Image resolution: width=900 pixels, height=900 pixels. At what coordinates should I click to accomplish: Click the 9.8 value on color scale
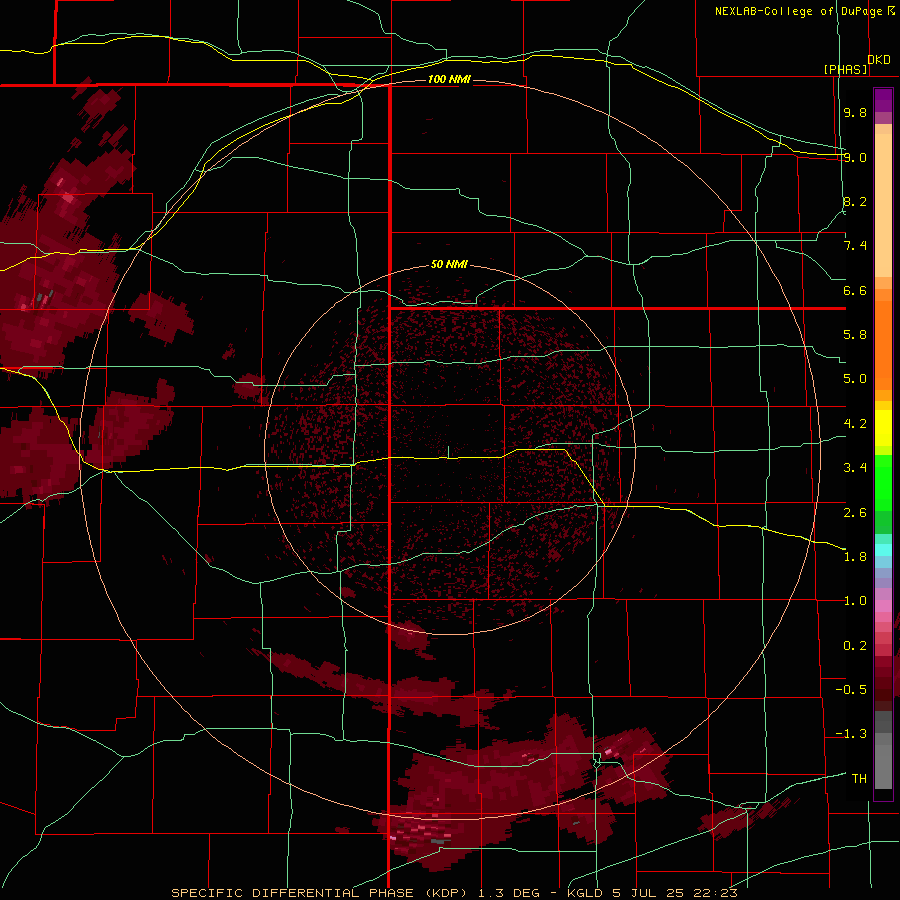pos(855,112)
